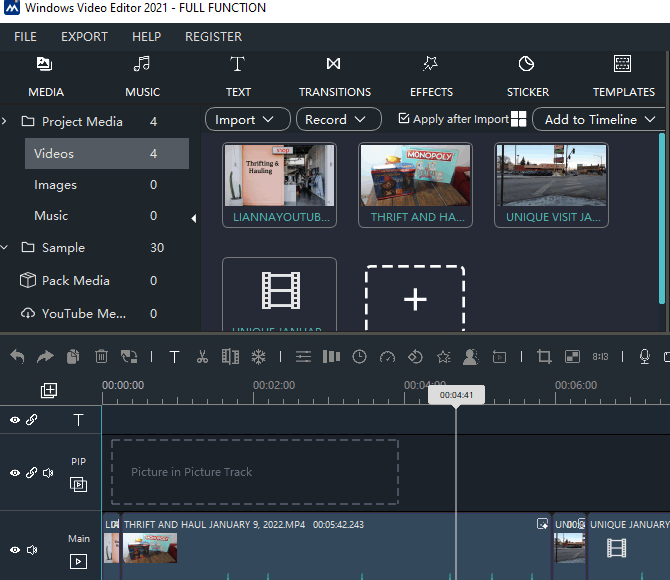Select the Crop tool icon
The width and height of the screenshot is (670, 580).
coord(544,356)
